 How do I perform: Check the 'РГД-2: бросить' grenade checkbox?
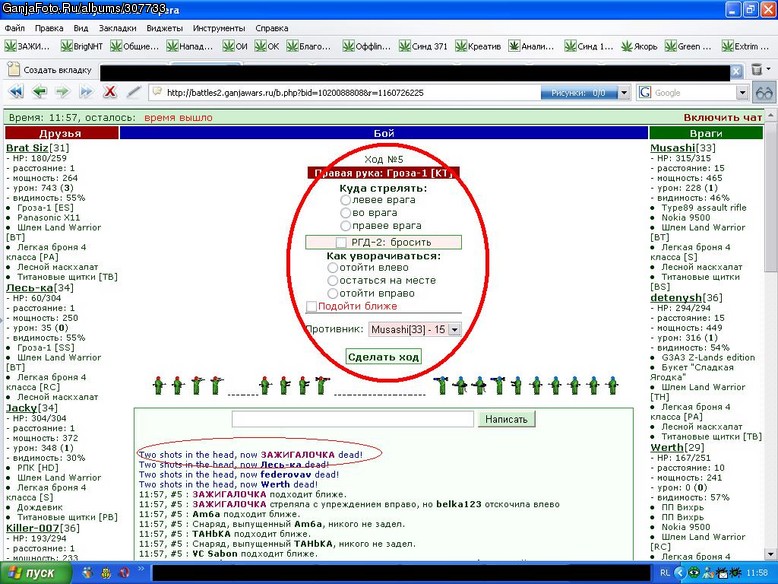[x=341, y=243]
